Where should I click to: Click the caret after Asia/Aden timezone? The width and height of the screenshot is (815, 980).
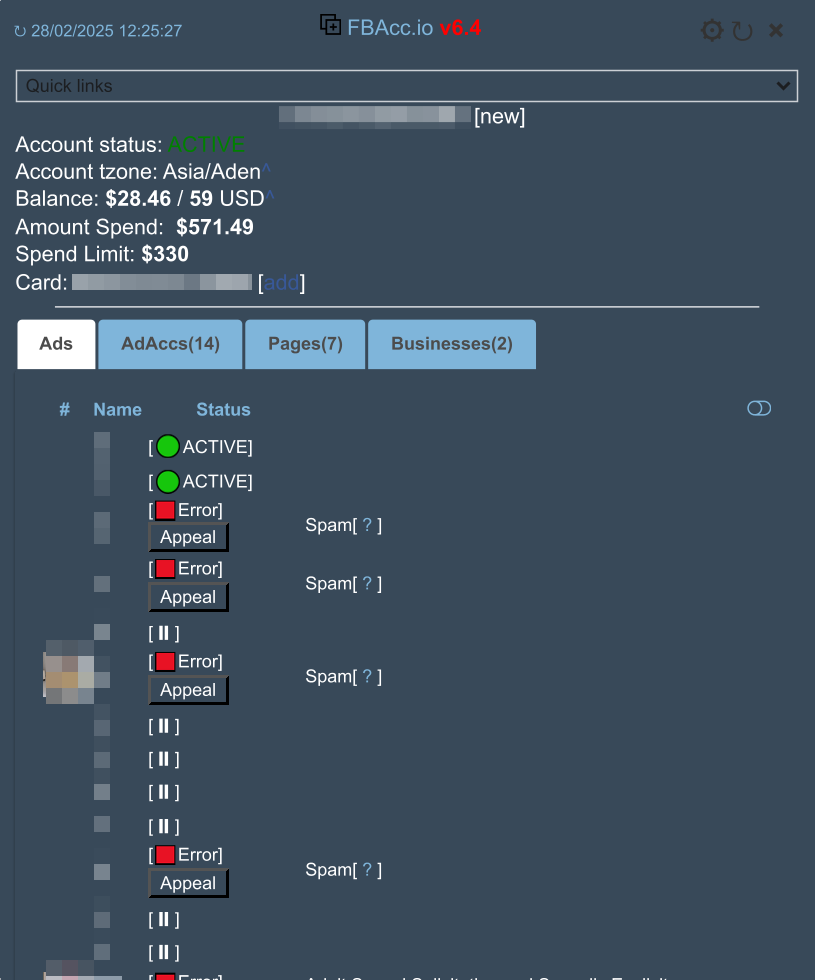point(266,169)
